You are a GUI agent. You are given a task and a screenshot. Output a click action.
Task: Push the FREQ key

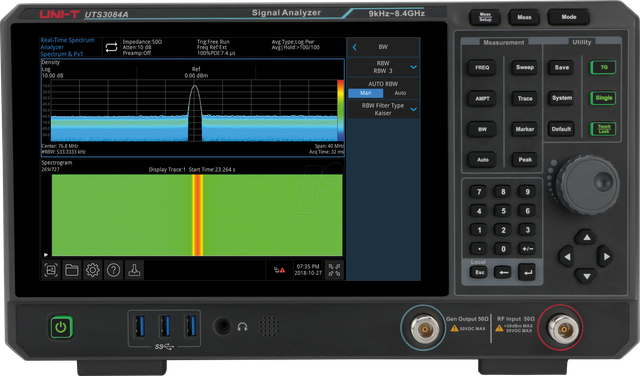coord(482,68)
